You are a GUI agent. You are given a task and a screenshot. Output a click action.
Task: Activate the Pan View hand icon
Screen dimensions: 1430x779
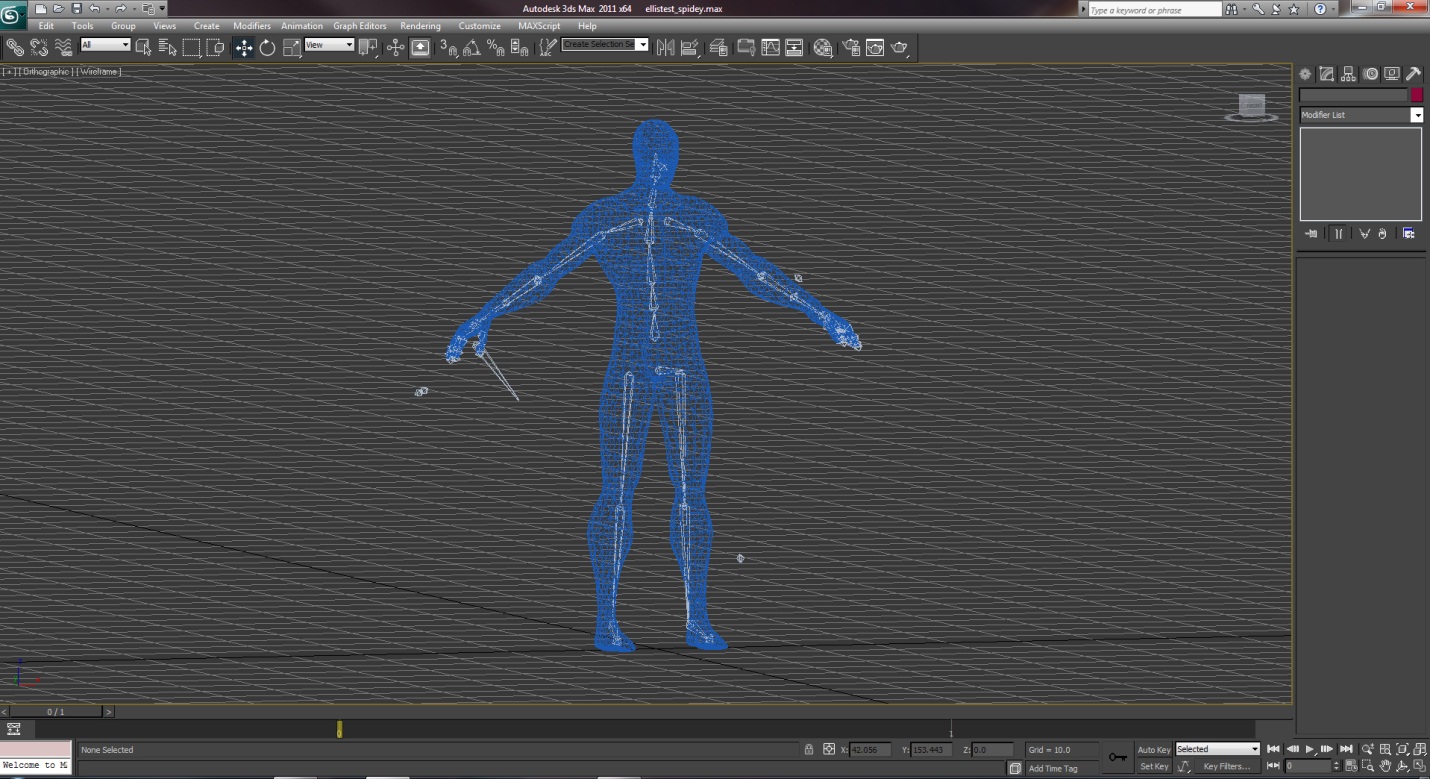tap(1385, 766)
